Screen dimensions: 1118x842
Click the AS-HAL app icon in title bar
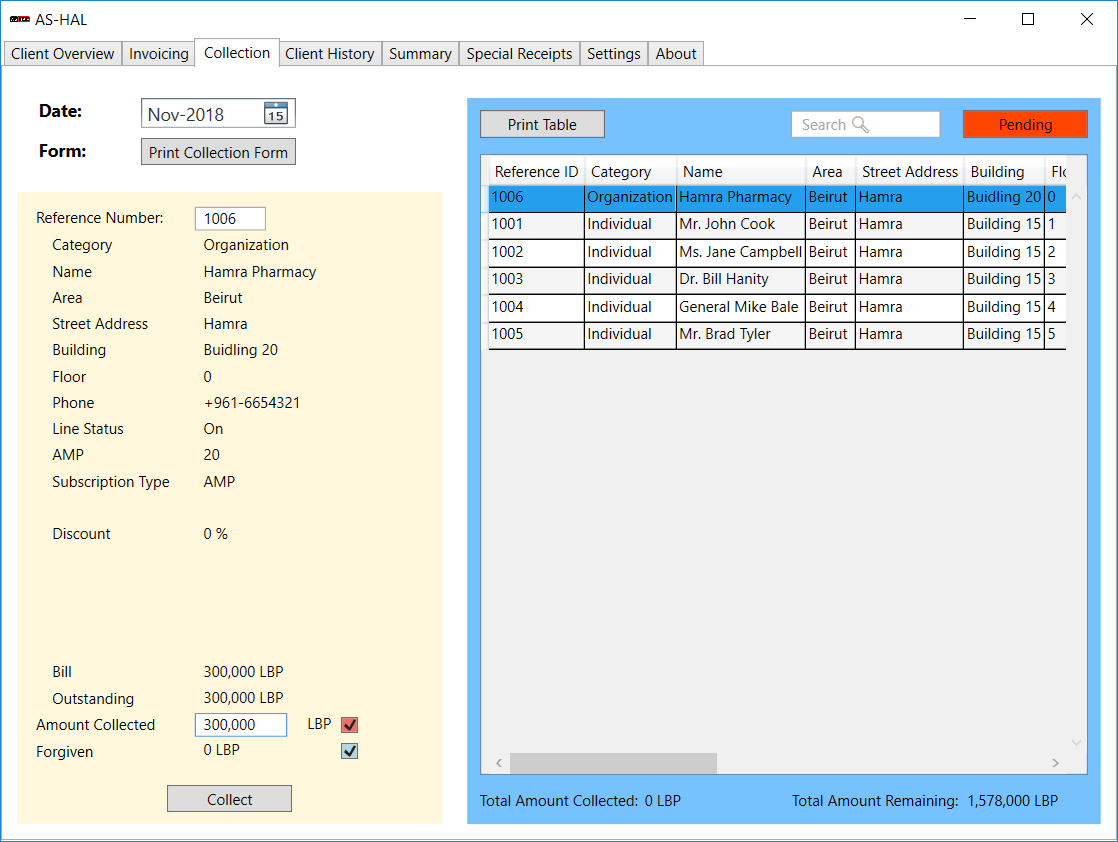[19, 19]
